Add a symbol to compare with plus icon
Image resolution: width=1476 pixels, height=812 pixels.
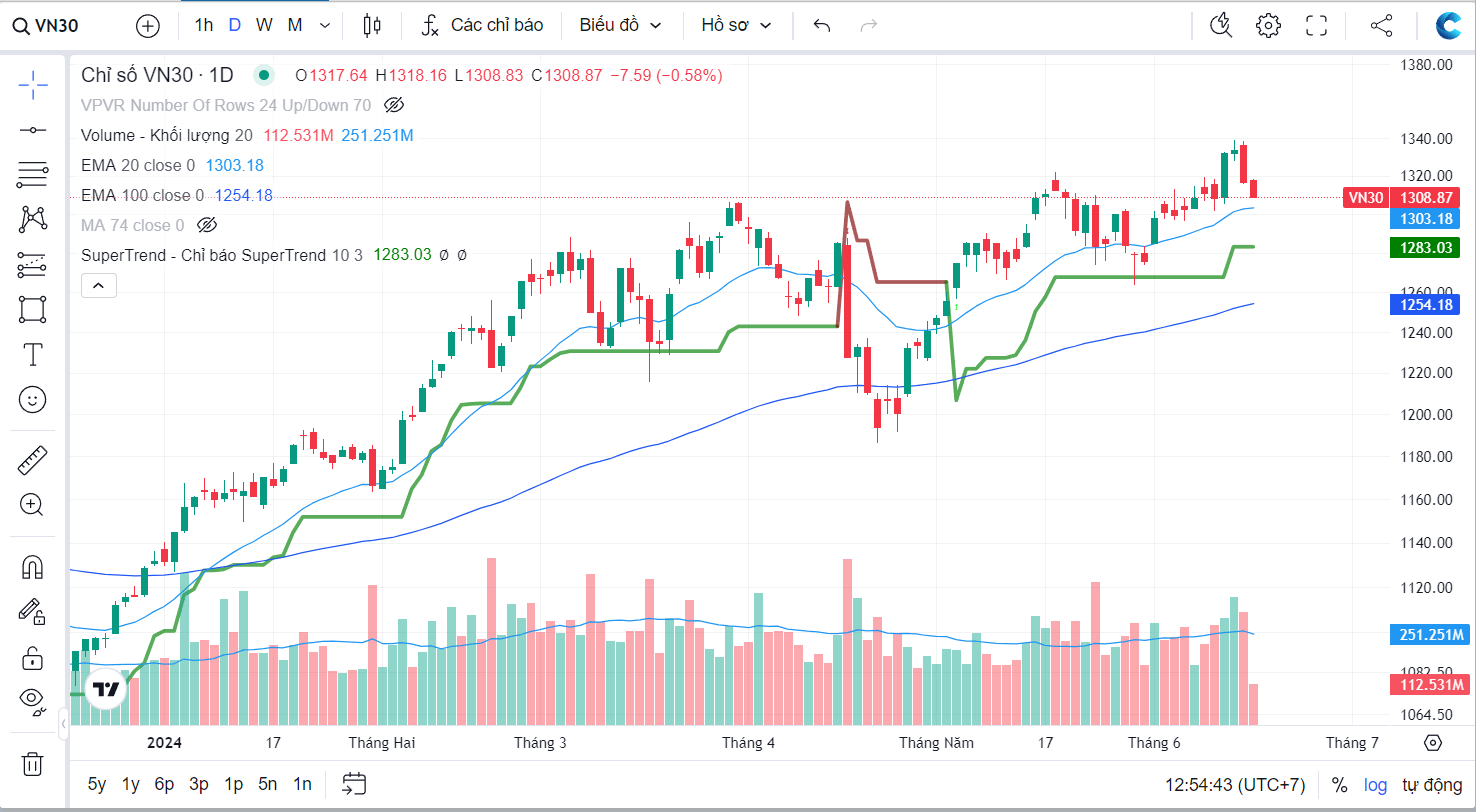tap(148, 26)
